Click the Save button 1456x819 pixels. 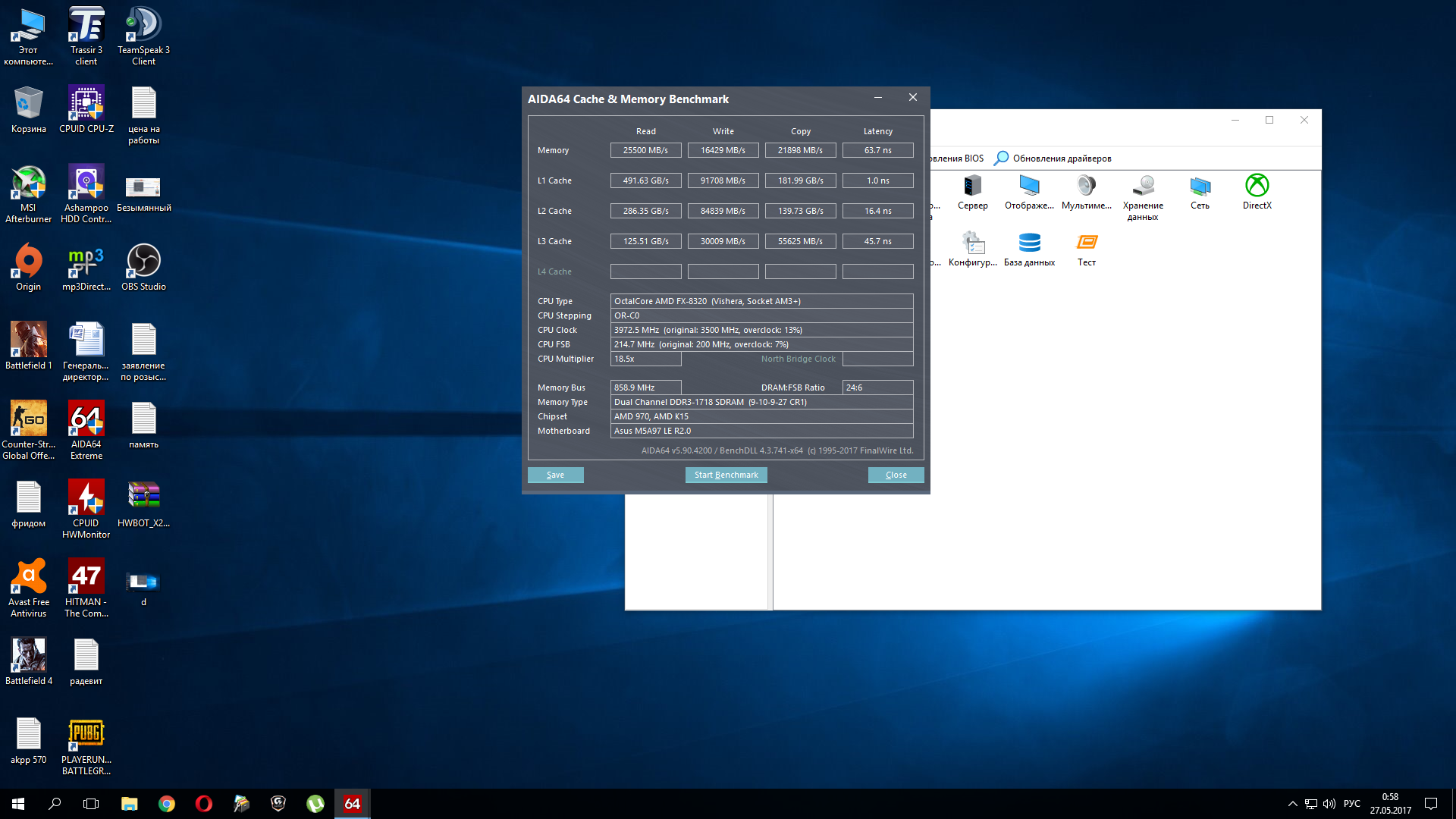coord(555,475)
